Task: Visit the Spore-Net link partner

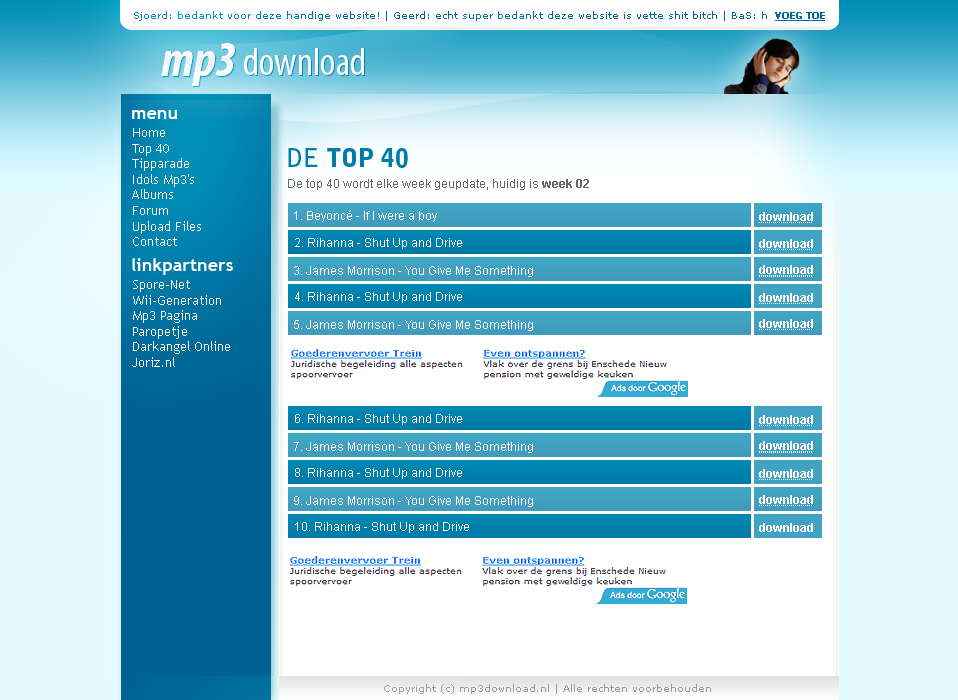Action: [x=161, y=285]
